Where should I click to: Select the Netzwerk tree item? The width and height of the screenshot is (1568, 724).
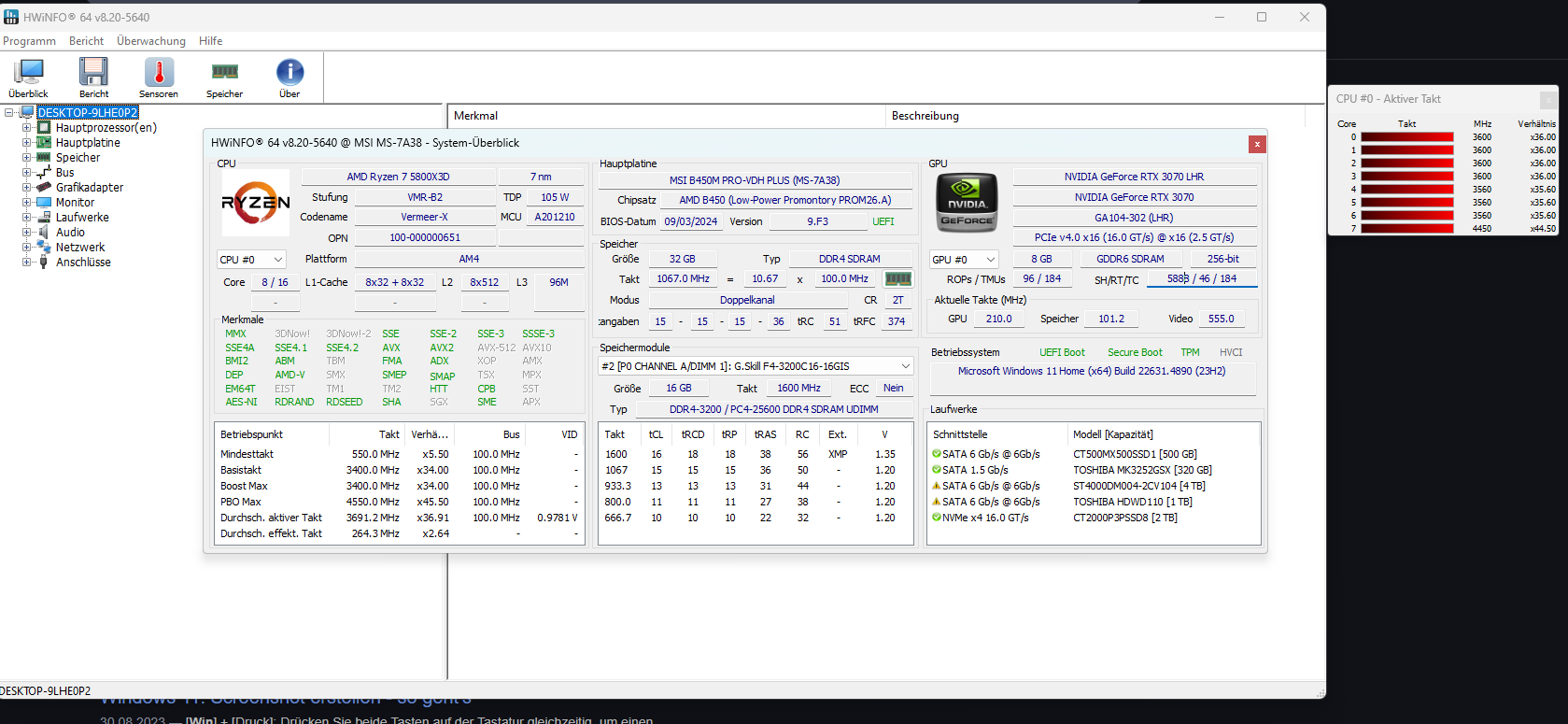pyautogui.click(x=80, y=248)
